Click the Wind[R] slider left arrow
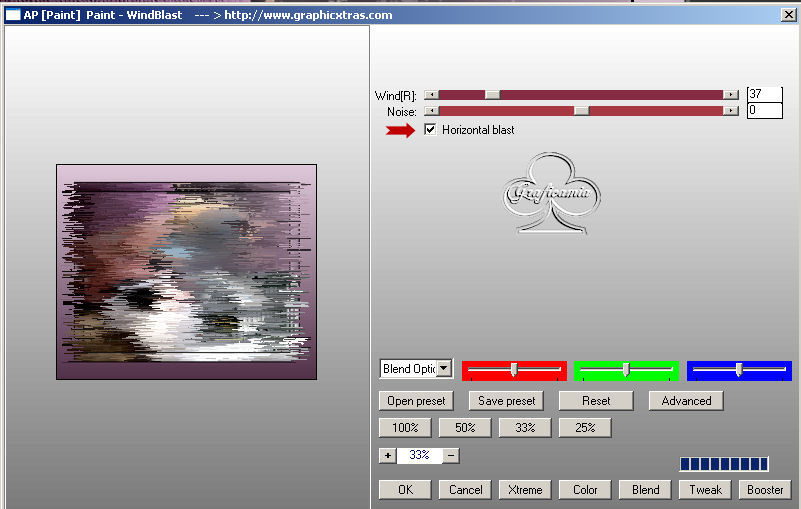The image size is (801, 509). click(432, 95)
